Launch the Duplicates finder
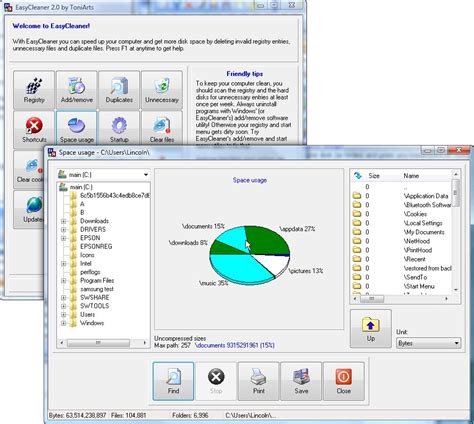This screenshot has width=474, height=424. point(119,90)
